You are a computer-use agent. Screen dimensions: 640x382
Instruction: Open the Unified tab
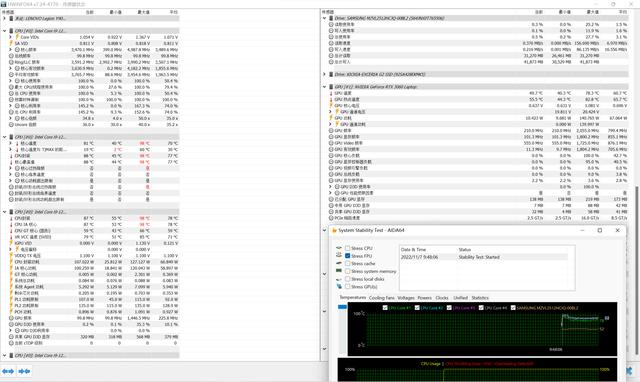[460, 298]
